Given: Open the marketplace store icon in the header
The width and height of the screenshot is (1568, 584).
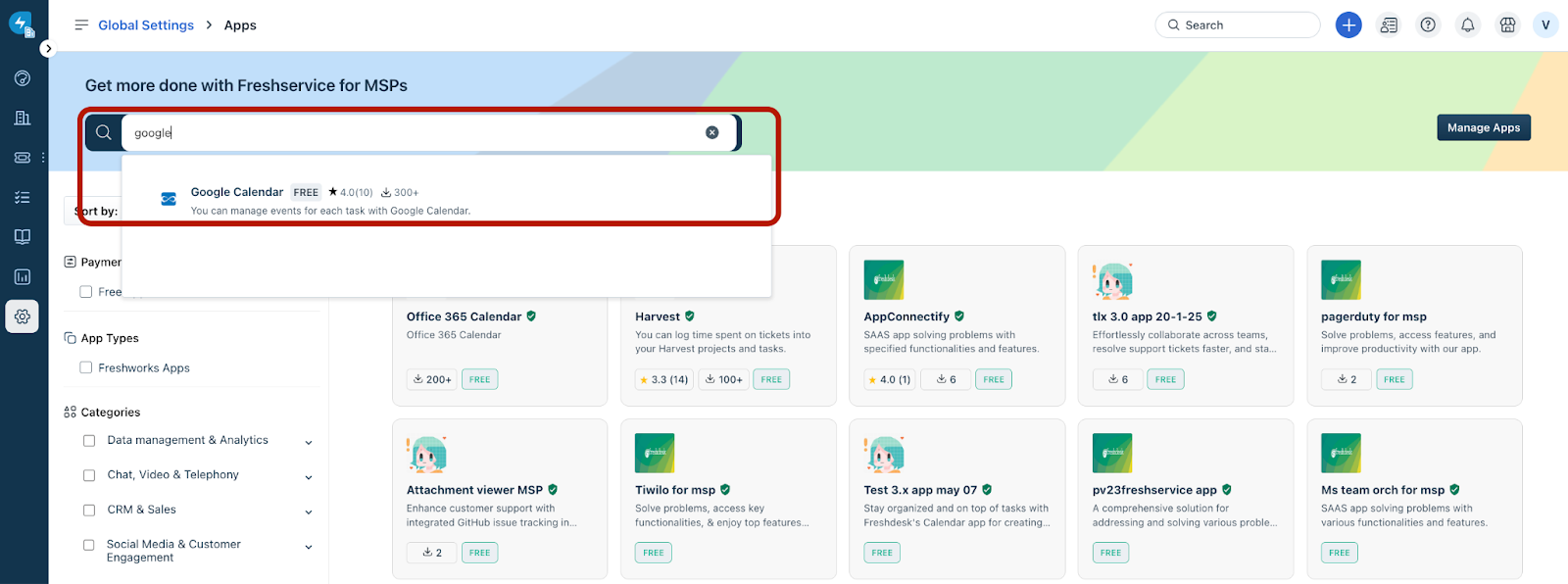Looking at the screenshot, I should click(x=1507, y=25).
